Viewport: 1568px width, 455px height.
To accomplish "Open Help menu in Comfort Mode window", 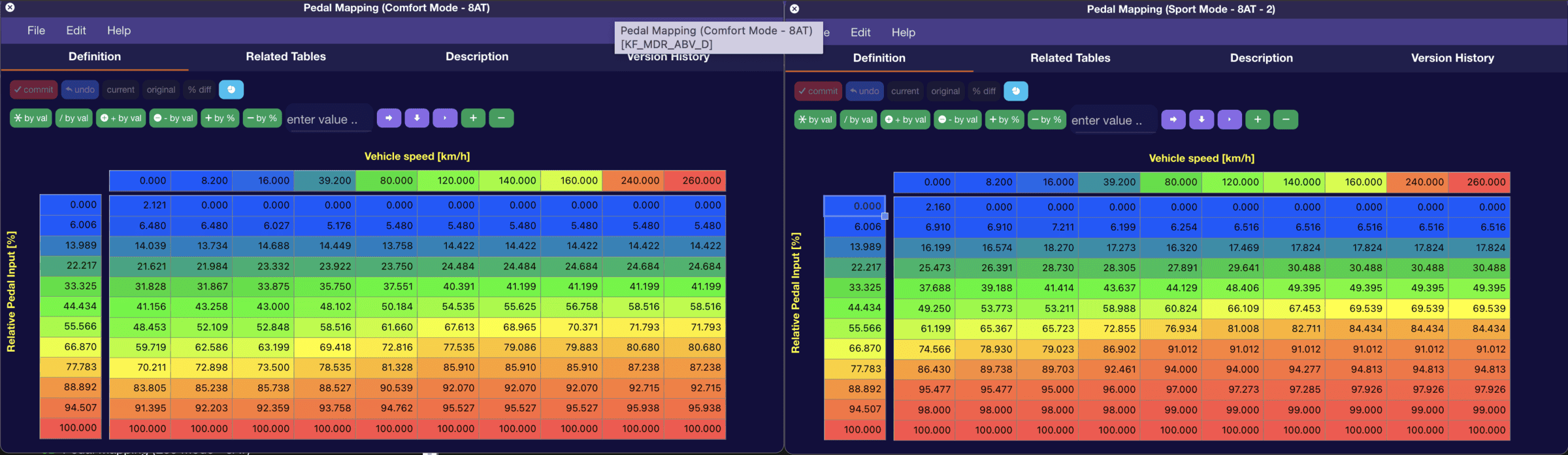I will (119, 30).
